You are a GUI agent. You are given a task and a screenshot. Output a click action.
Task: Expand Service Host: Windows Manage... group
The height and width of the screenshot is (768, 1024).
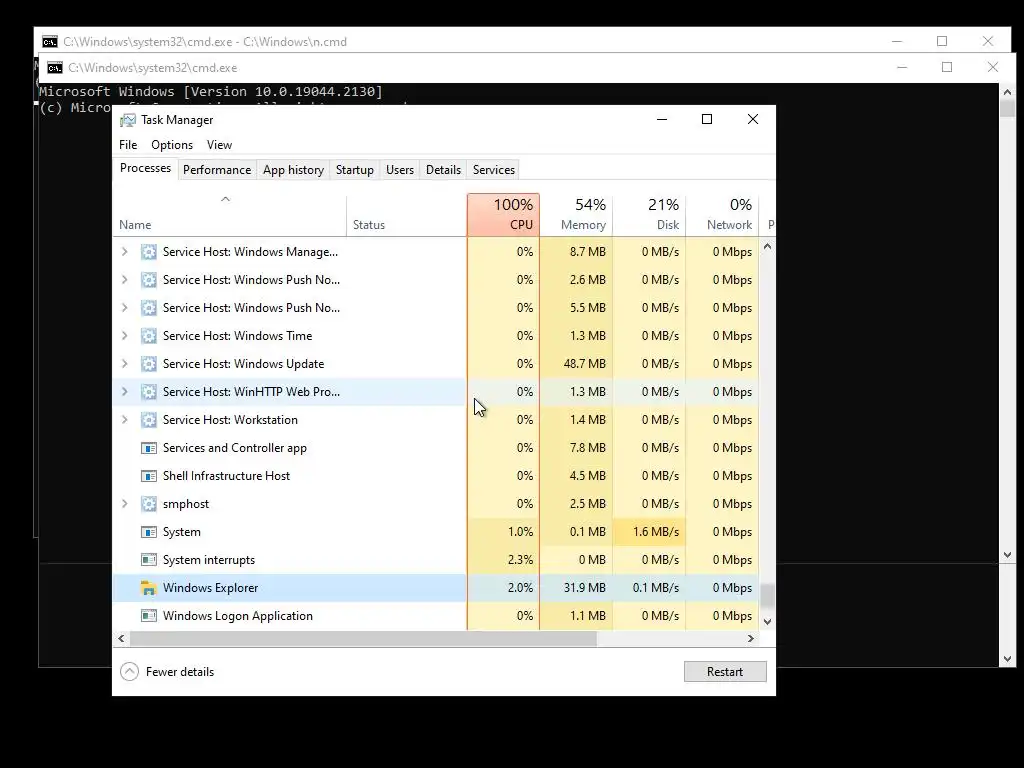click(x=125, y=252)
